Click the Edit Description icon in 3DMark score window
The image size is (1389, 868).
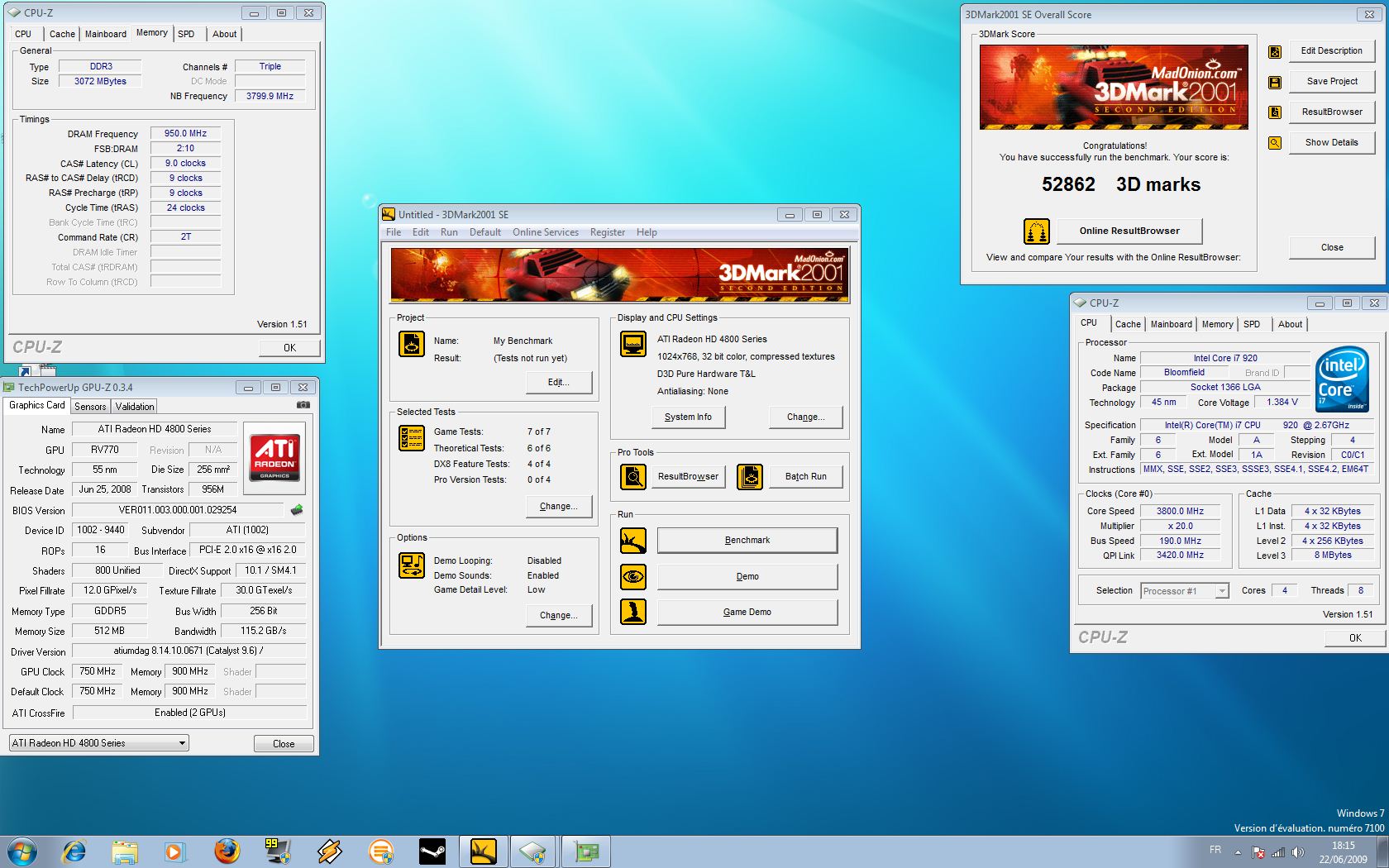[x=1275, y=51]
